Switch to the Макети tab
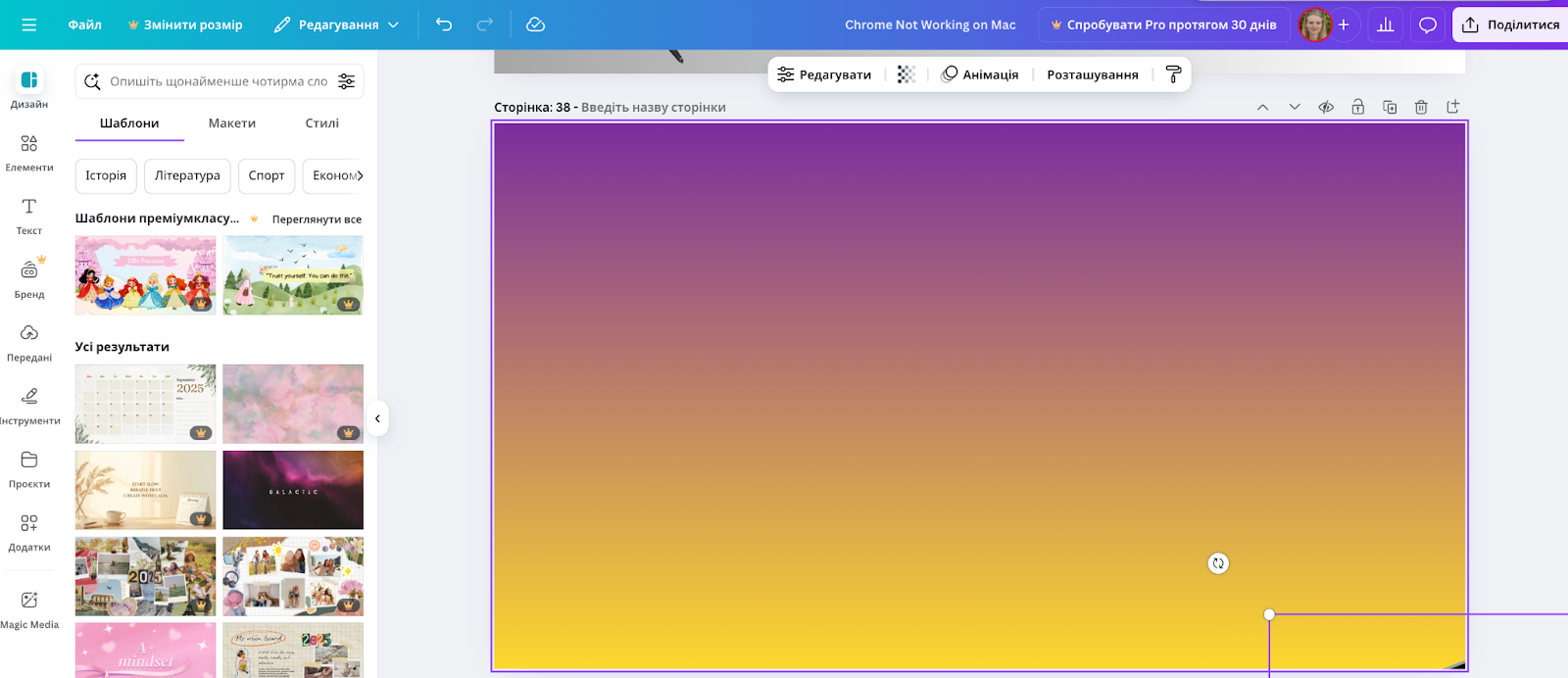 tap(232, 123)
